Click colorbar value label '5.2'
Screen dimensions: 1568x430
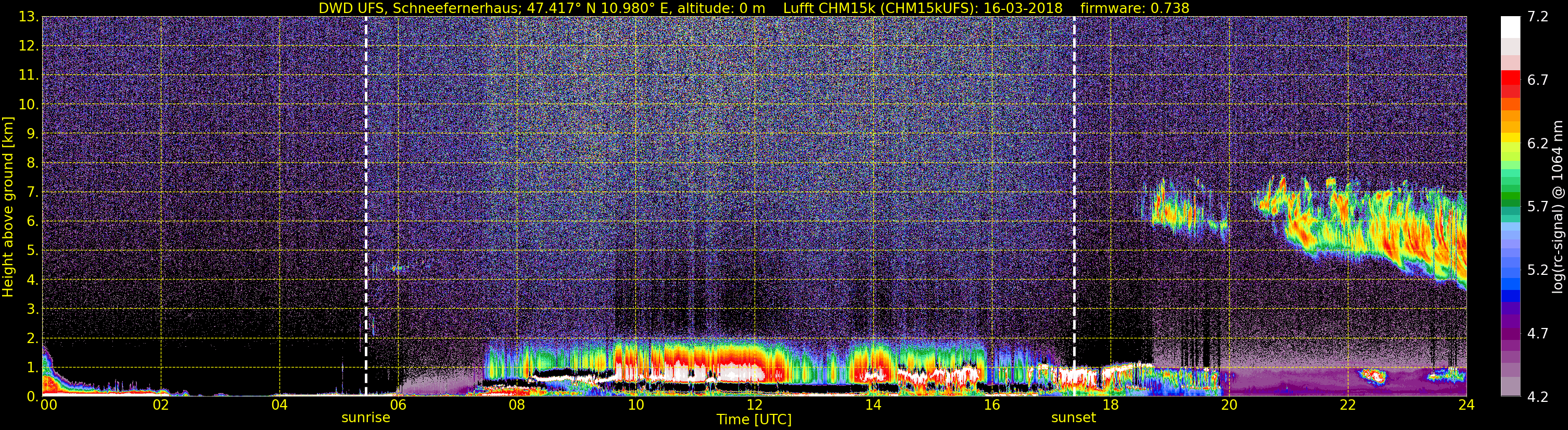[1538, 270]
